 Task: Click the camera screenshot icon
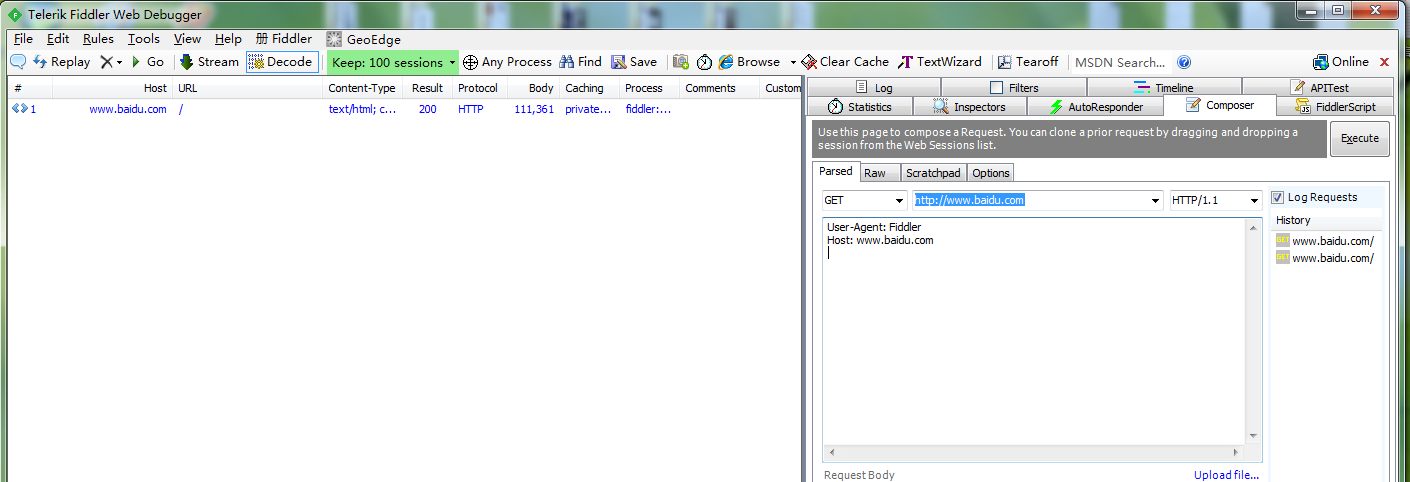pyautogui.click(x=681, y=62)
